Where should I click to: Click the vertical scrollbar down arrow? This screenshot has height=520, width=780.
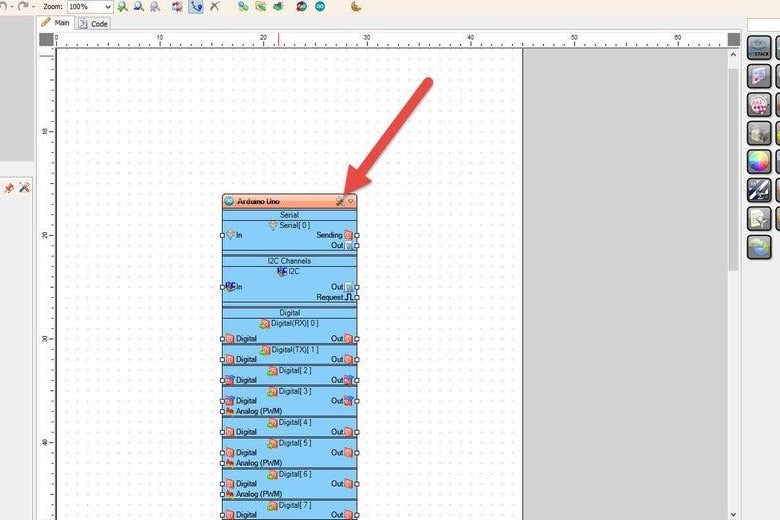[733, 515]
